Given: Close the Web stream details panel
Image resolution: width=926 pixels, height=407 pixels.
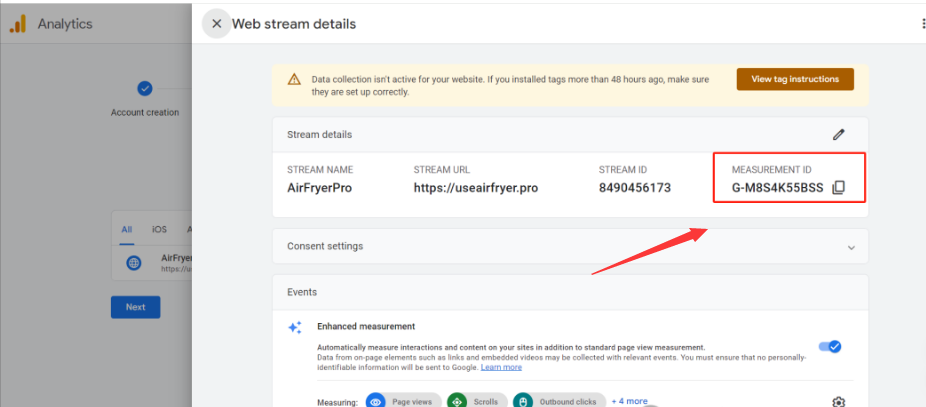Looking at the screenshot, I should (216, 24).
